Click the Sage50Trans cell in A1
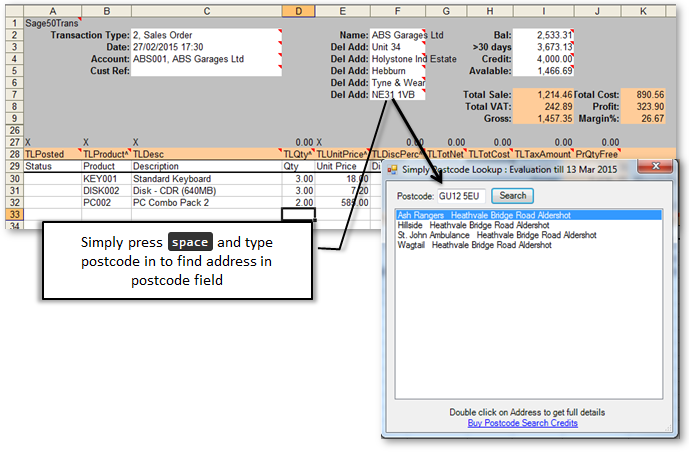This screenshot has height=453, width=689. point(53,23)
